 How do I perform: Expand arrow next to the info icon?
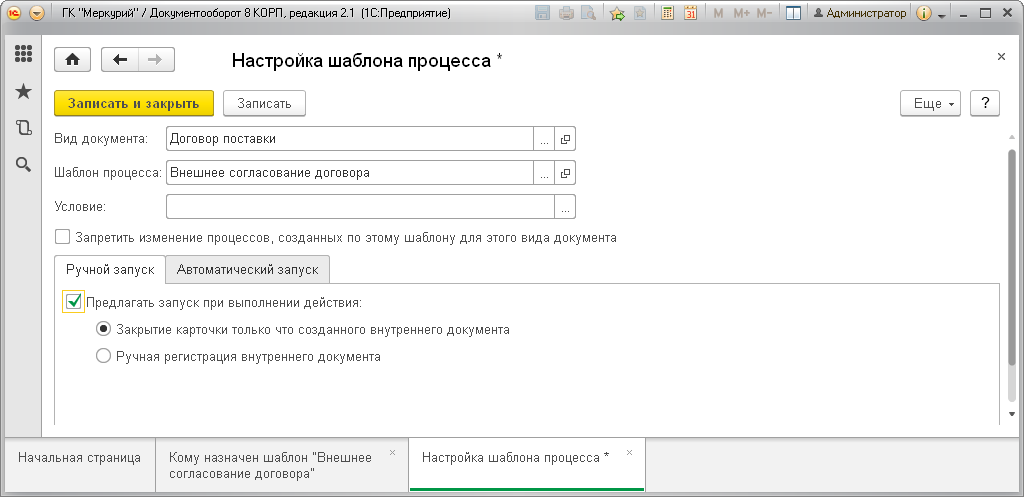pyautogui.click(x=942, y=15)
